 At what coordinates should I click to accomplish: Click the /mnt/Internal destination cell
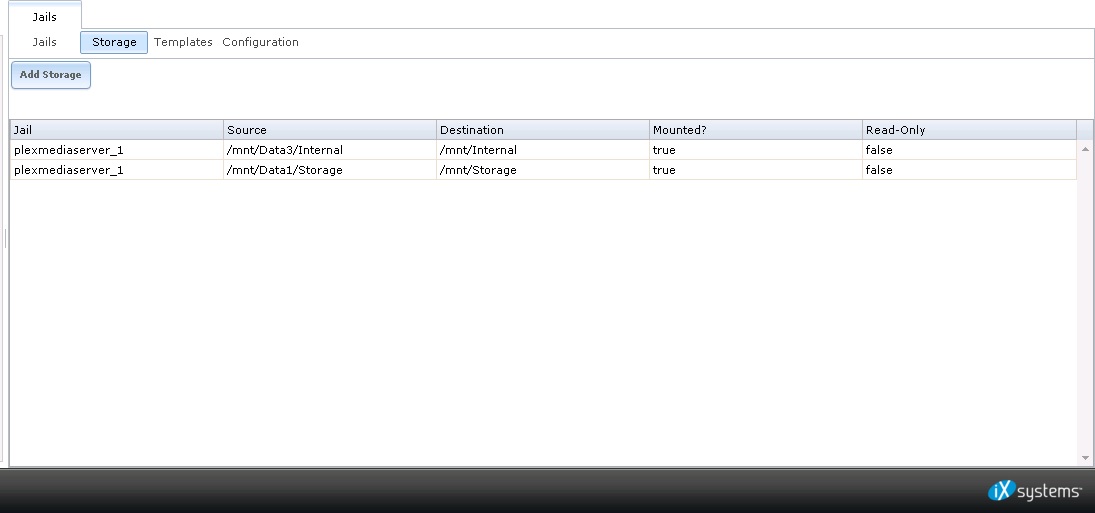[543, 150]
